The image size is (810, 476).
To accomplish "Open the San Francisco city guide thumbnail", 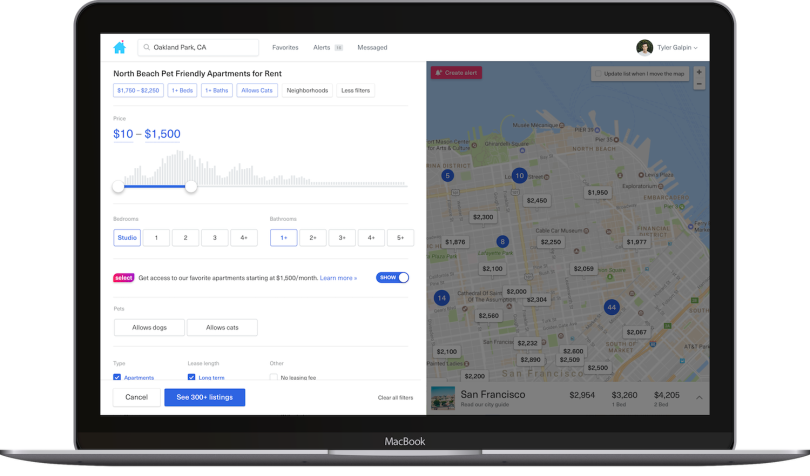I will [x=443, y=398].
